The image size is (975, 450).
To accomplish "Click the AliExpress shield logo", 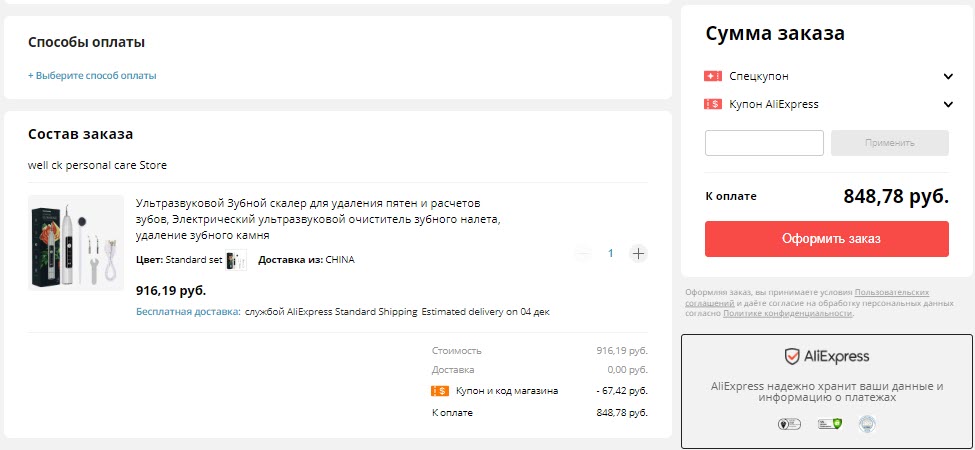I will click(791, 356).
